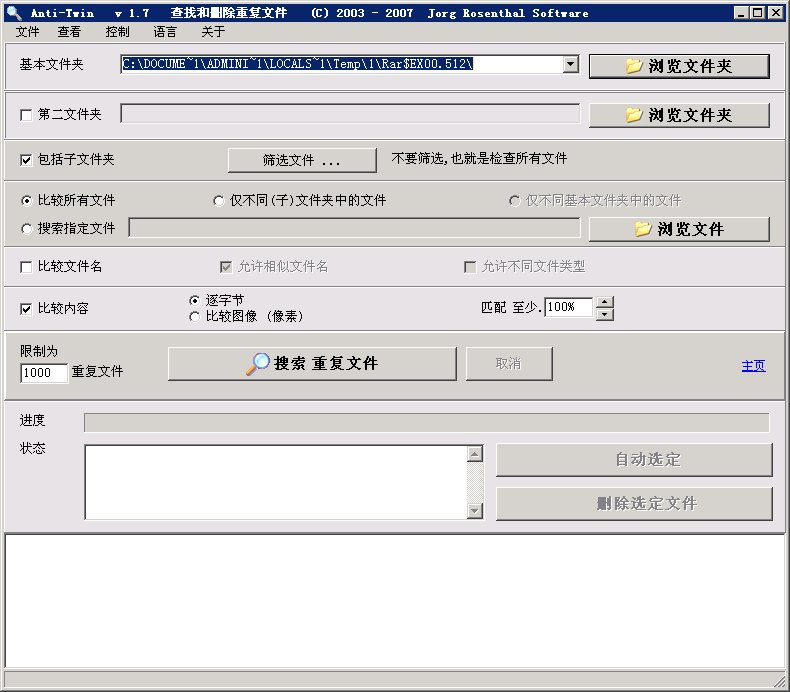The image size is (790, 692).
Task: Toggle 允许相似文件名 checkbox
Action: point(226,267)
